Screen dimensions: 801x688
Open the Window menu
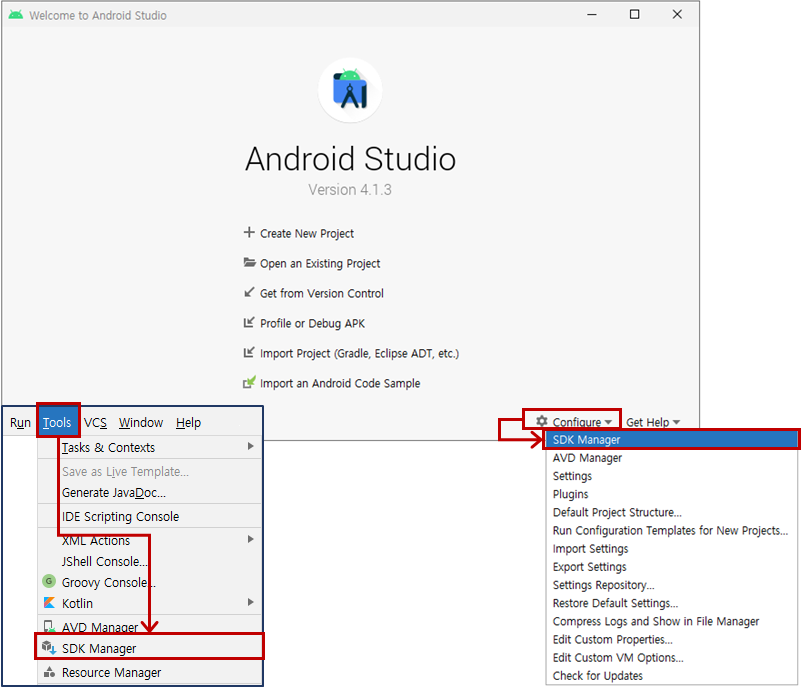click(141, 423)
